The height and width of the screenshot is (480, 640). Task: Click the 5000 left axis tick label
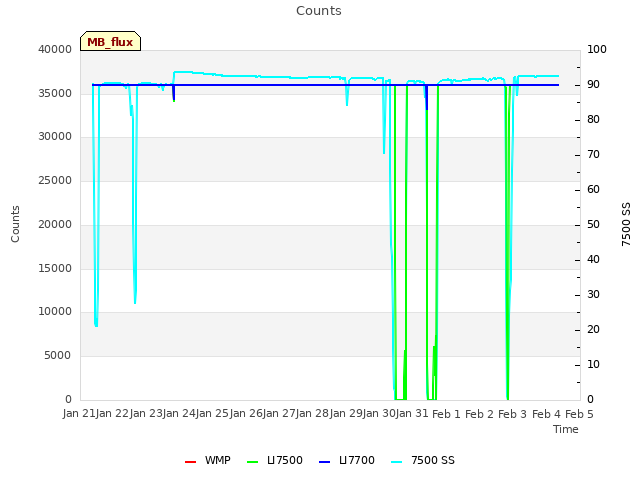[x=58, y=356]
